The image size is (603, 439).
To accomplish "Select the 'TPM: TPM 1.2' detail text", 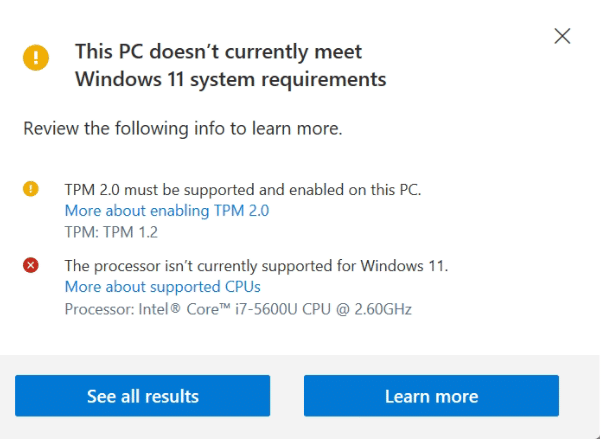I will pyautogui.click(x=111, y=232).
